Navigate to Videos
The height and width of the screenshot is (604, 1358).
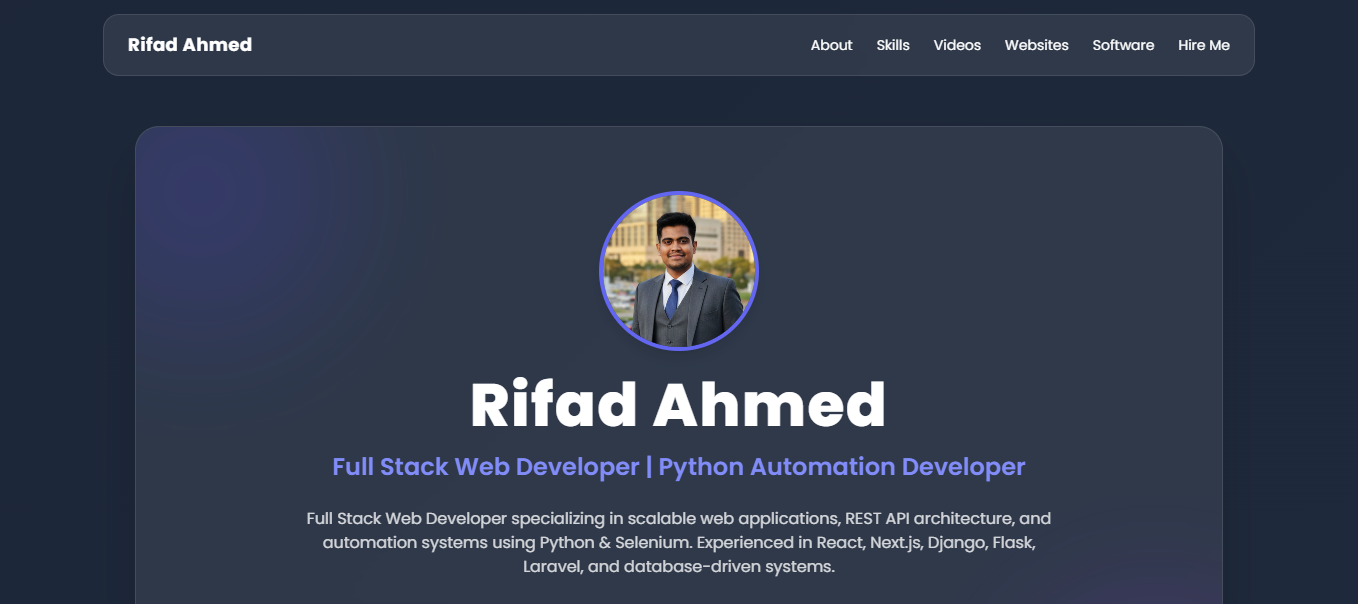(x=957, y=45)
